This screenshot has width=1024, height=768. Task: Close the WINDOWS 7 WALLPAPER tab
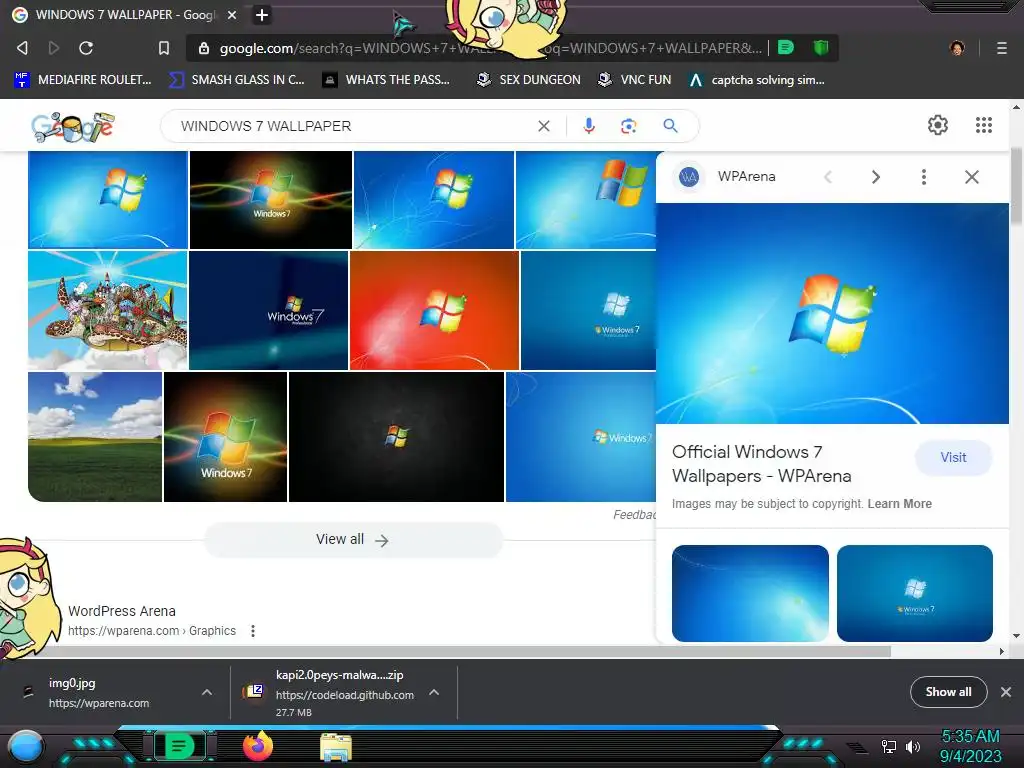(232, 14)
